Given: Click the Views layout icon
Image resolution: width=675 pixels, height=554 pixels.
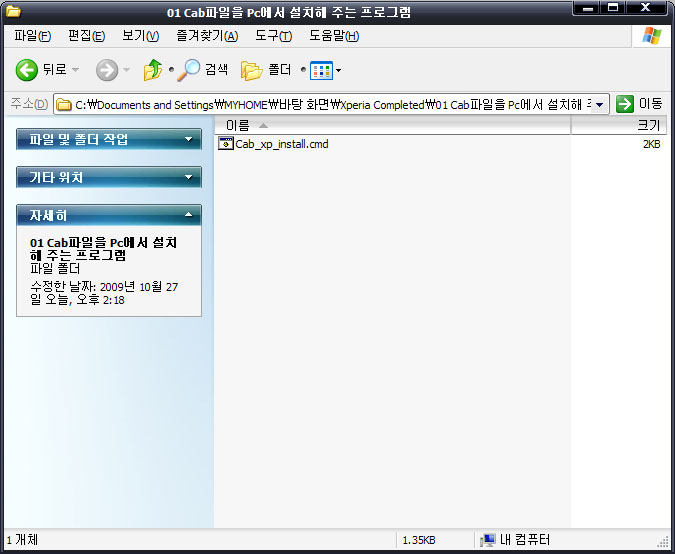Looking at the screenshot, I should (x=320, y=70).
